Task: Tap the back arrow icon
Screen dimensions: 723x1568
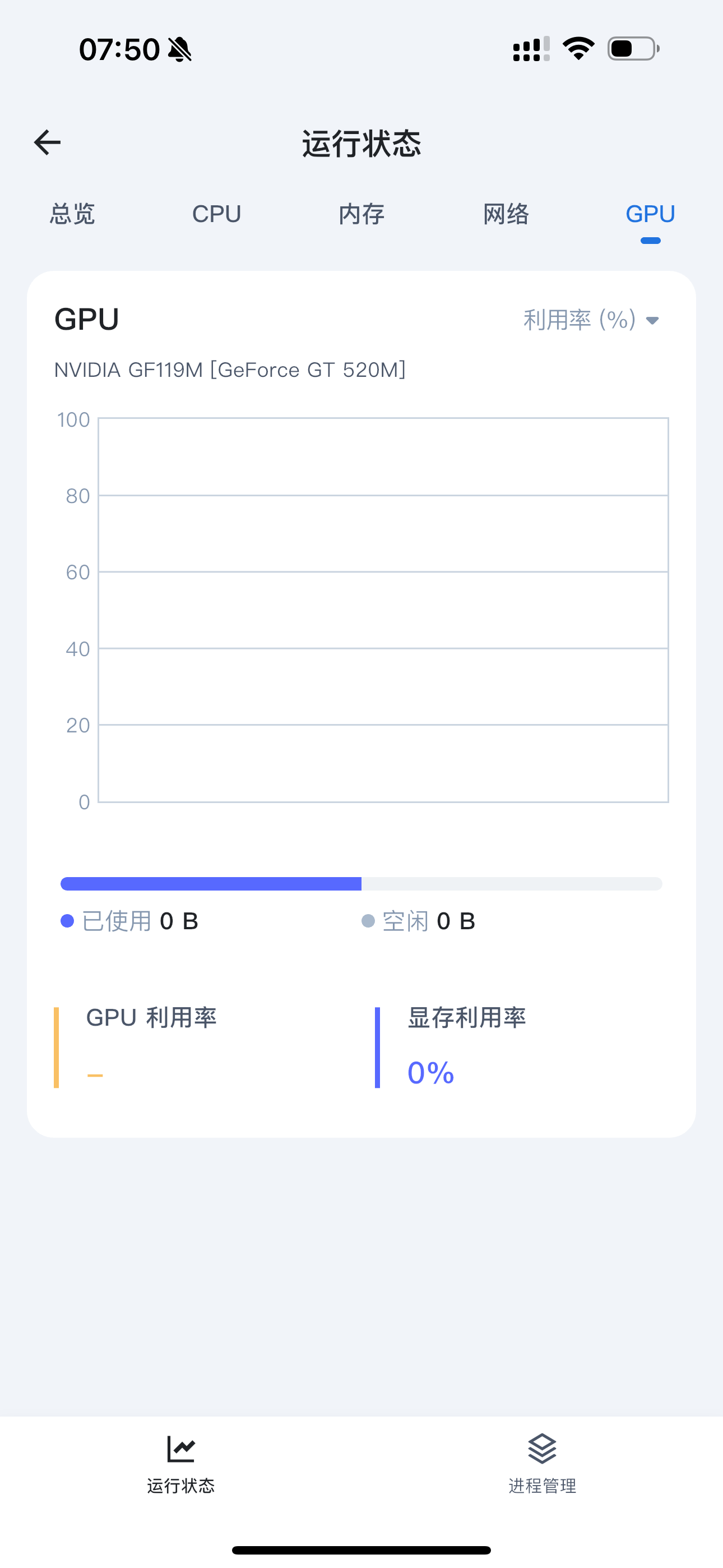Action: pos(47,142)
